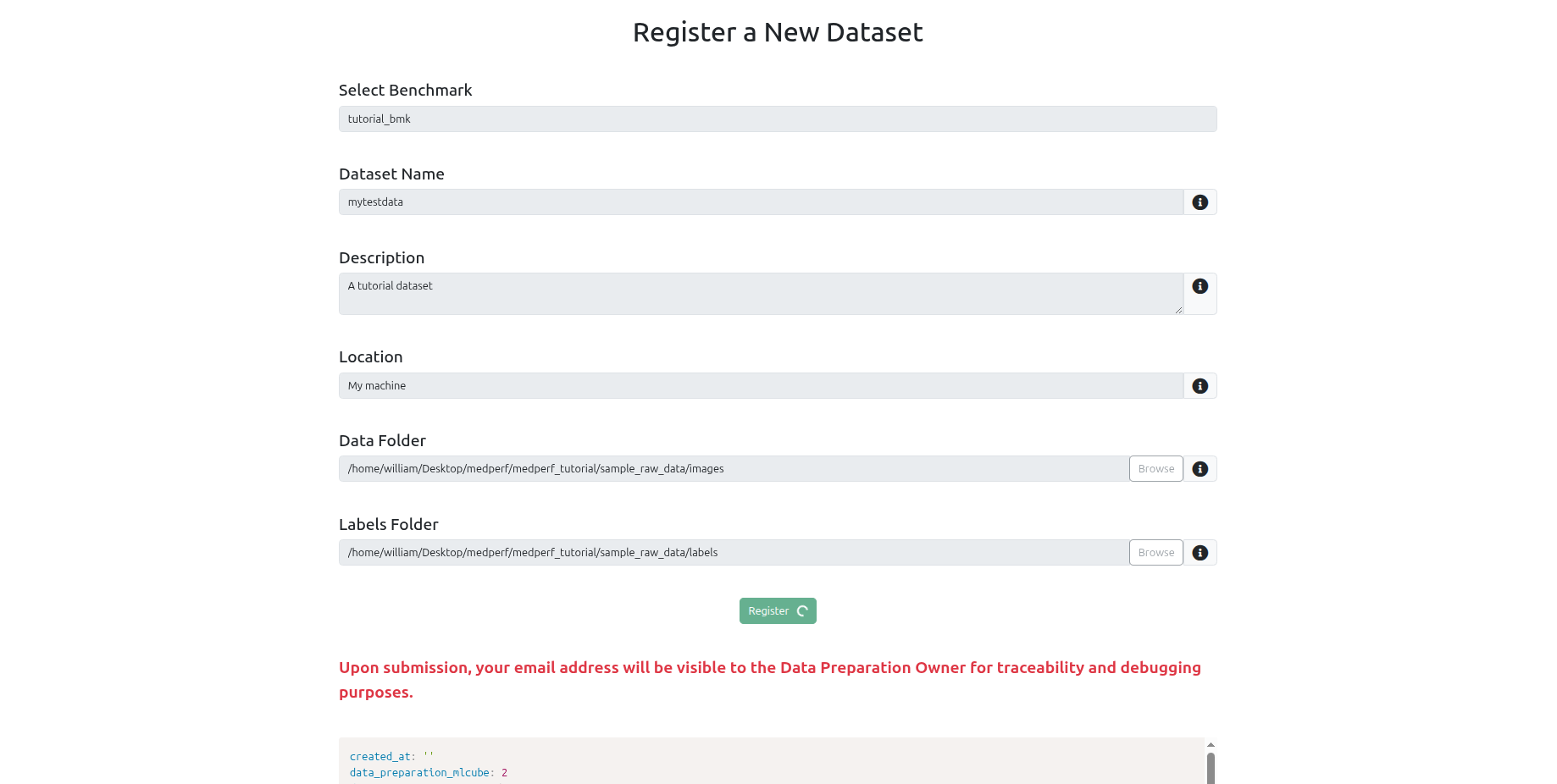
Task: Click the data_preparation_mlcube value 2
Action: coord(504,772)
